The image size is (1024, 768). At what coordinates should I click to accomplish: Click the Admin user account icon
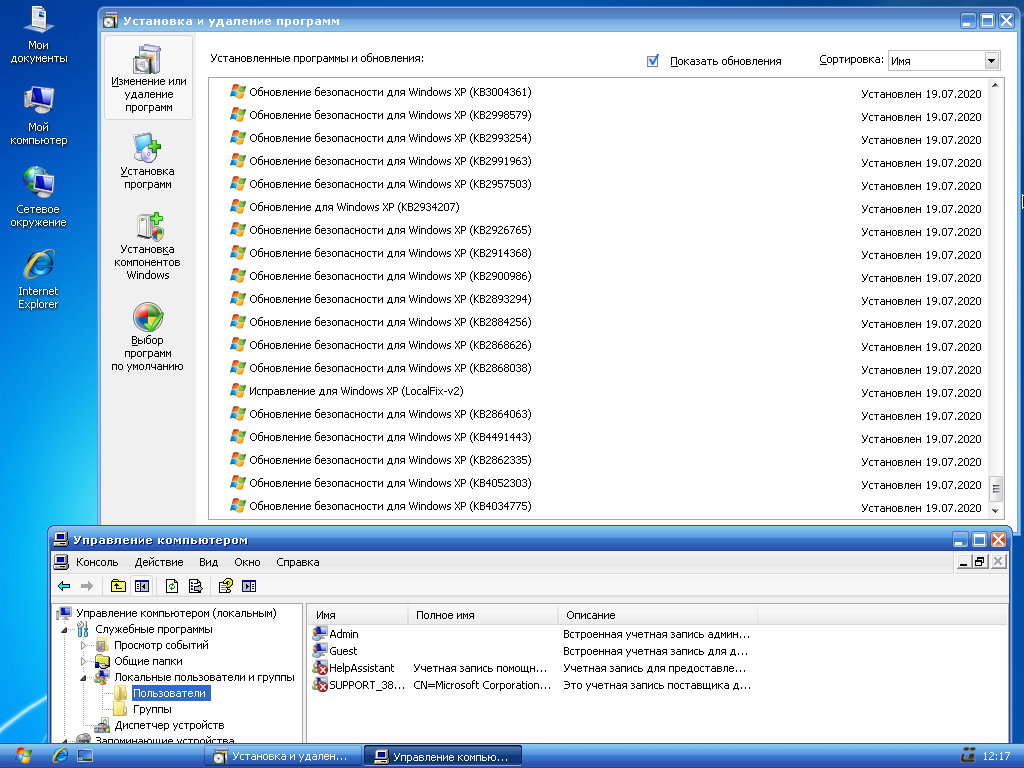point(320,633)
